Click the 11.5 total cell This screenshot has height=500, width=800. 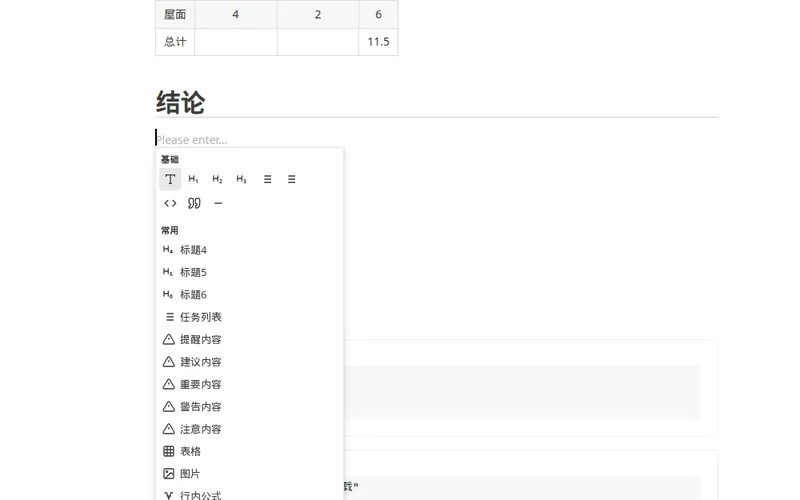point(378,42)
